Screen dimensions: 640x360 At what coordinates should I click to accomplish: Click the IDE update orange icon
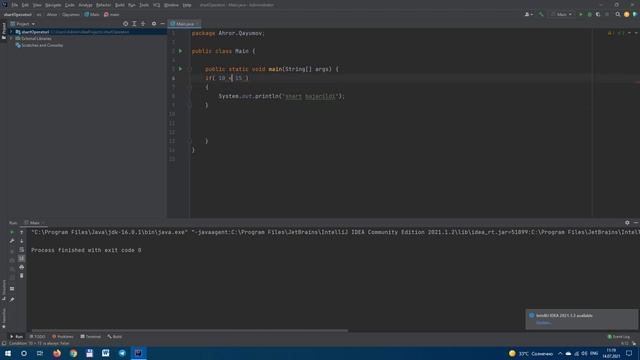[x=627, y=14]
